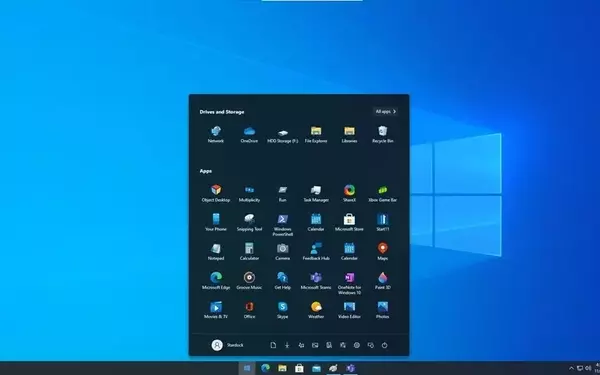
Task: Open Skype from Apps
Action: 282,310
